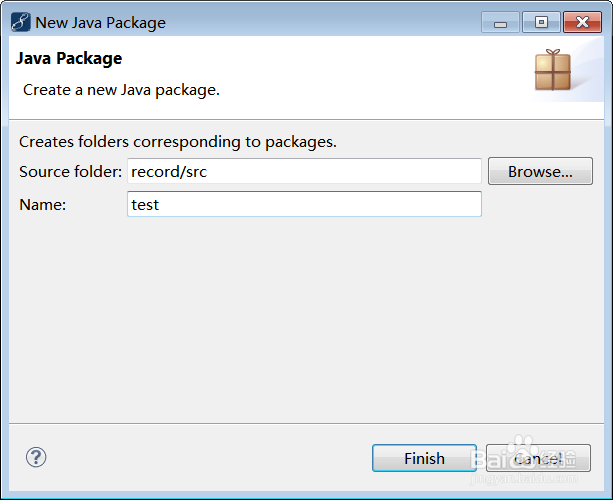Focus the Source folder text field

305,171
